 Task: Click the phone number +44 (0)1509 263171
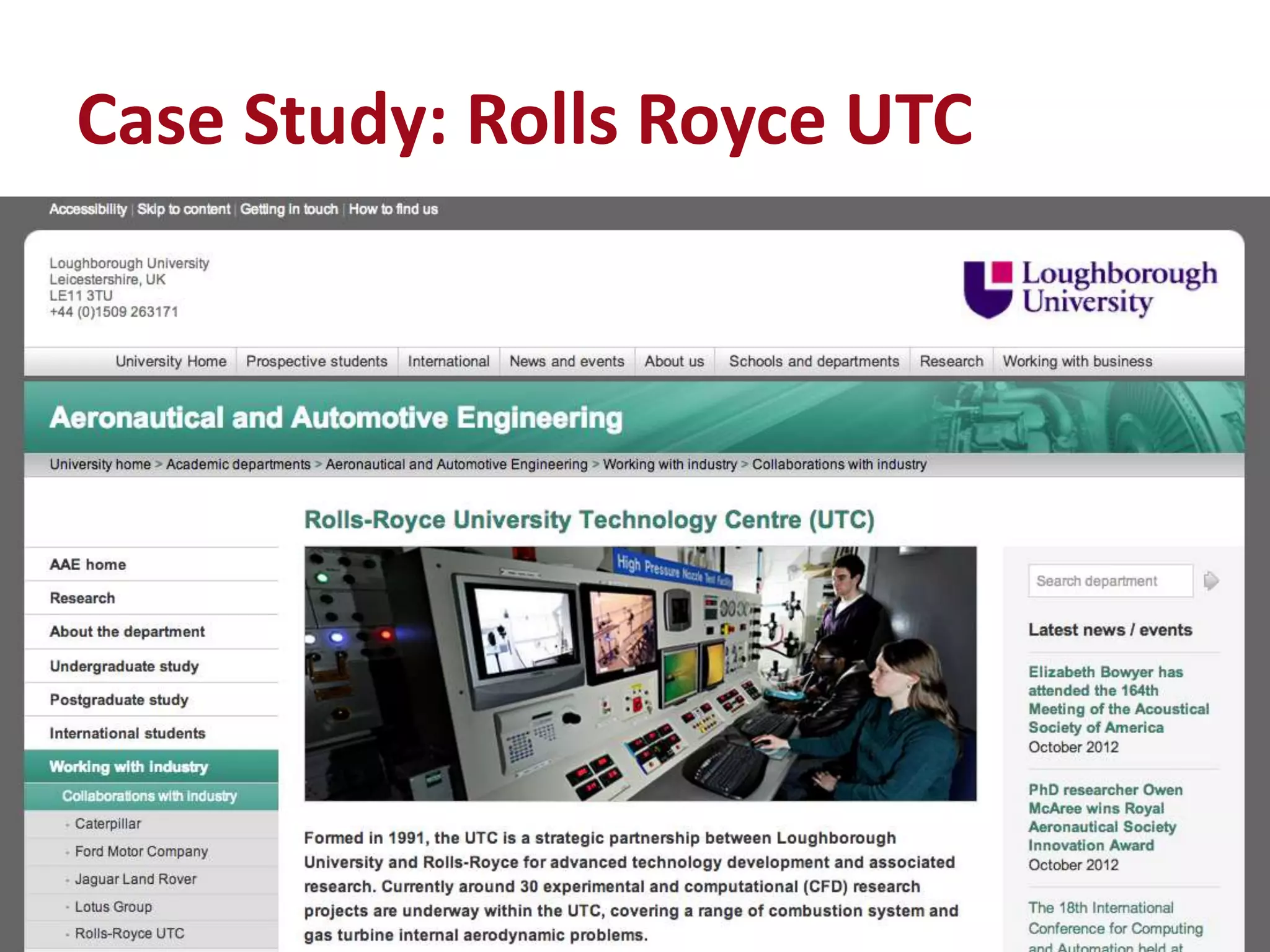pyautogui.click(x=114, y=312)
